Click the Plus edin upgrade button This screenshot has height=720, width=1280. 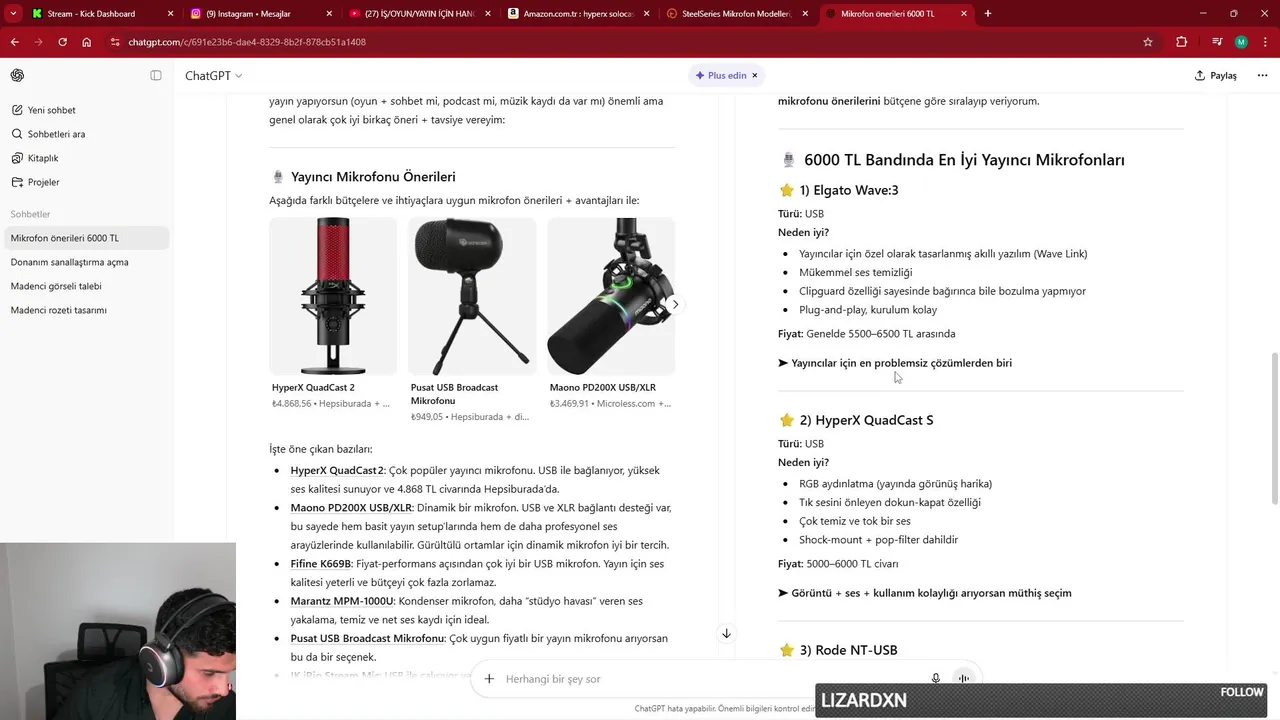click(721, 75)
